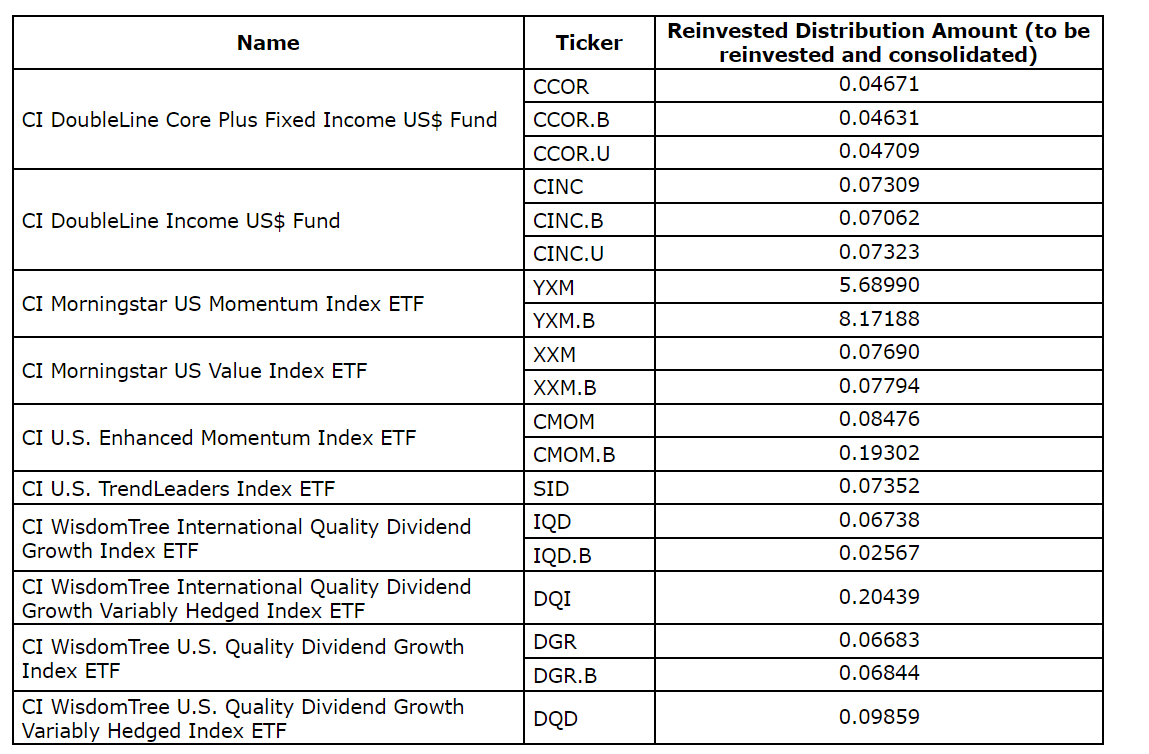Click the XXM.B ticker cell

point(564,388)
